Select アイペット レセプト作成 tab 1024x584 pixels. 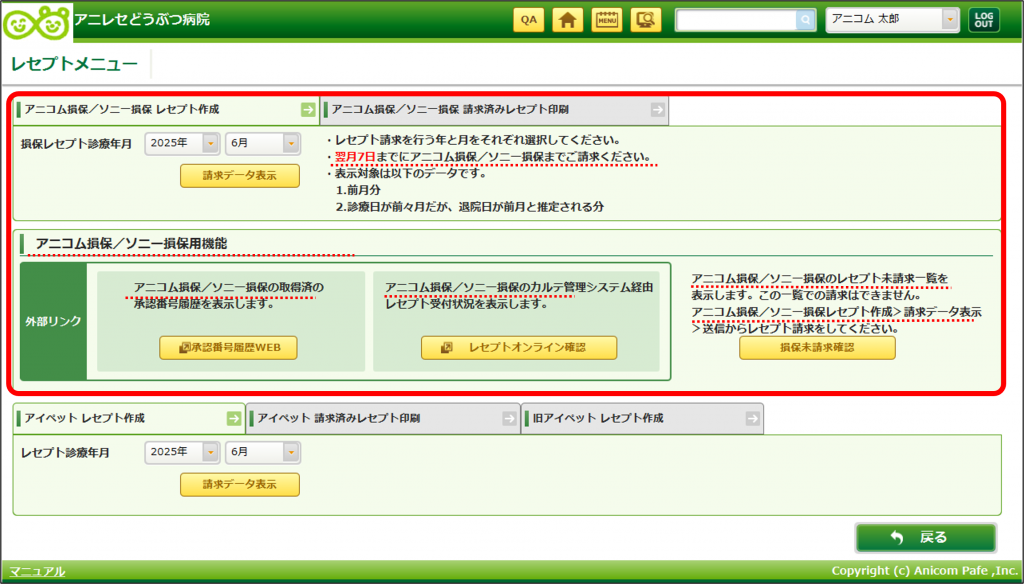click(129, 419)
